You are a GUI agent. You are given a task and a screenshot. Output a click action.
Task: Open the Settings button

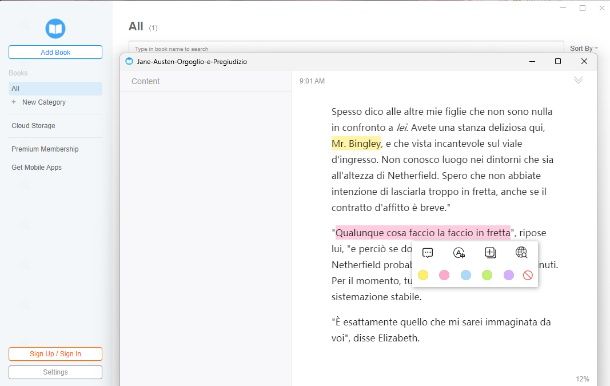[x=55, y=372]
